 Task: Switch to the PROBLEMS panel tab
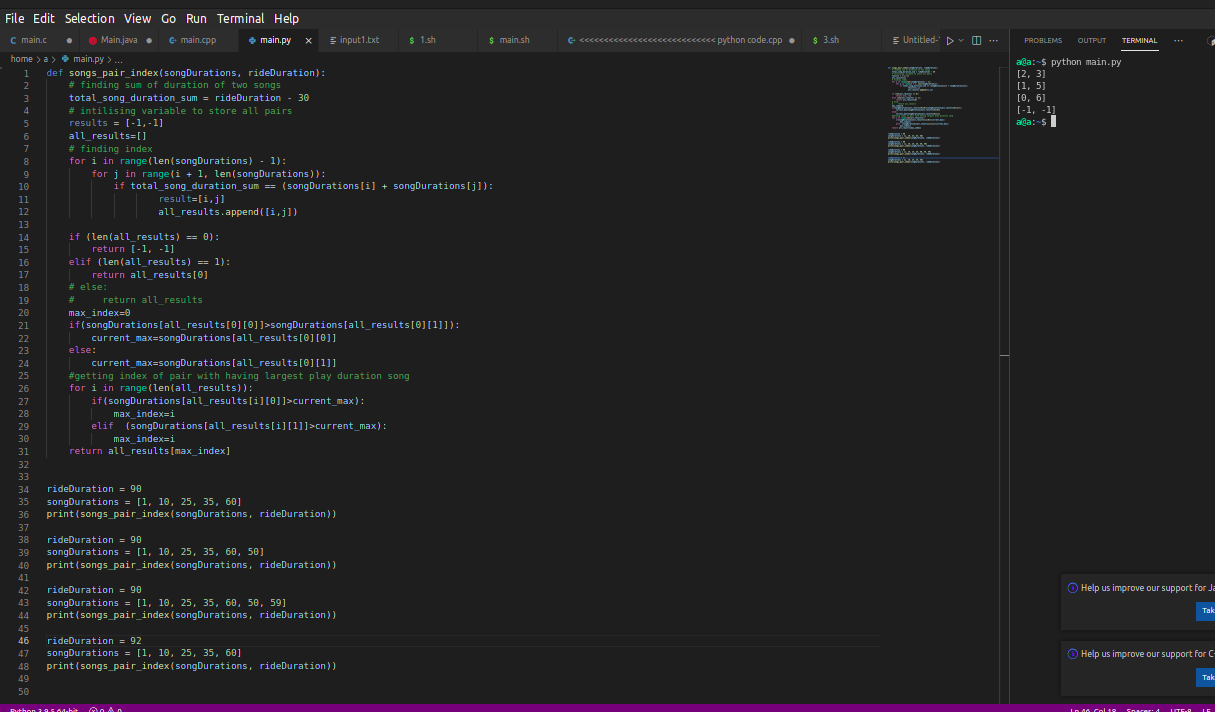[1043, 41]
